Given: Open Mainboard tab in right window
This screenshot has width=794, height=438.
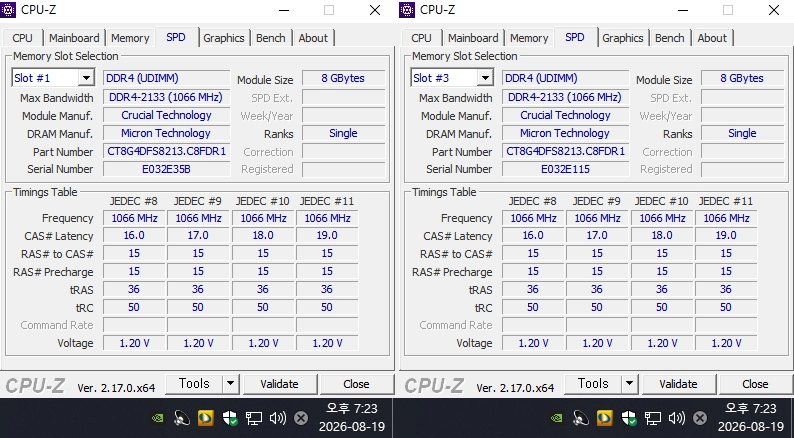Looking at the screenshot, I should tap(473, 38).
